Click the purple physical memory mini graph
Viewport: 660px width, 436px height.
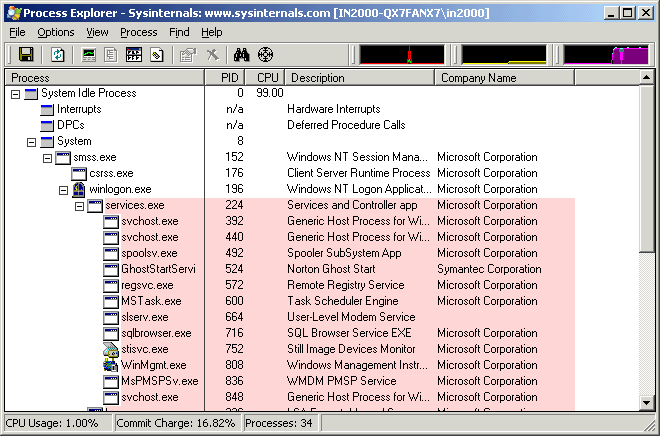(x=606, y=55)
